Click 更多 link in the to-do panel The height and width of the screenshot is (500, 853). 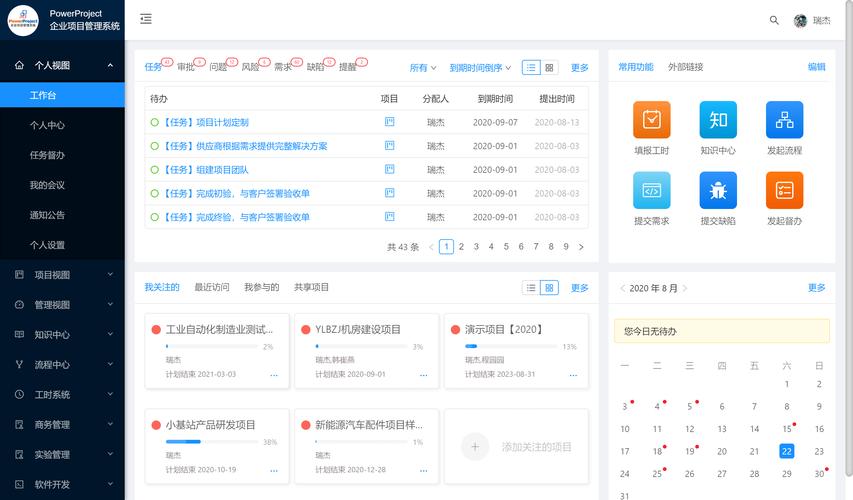(x=579, y=67)
